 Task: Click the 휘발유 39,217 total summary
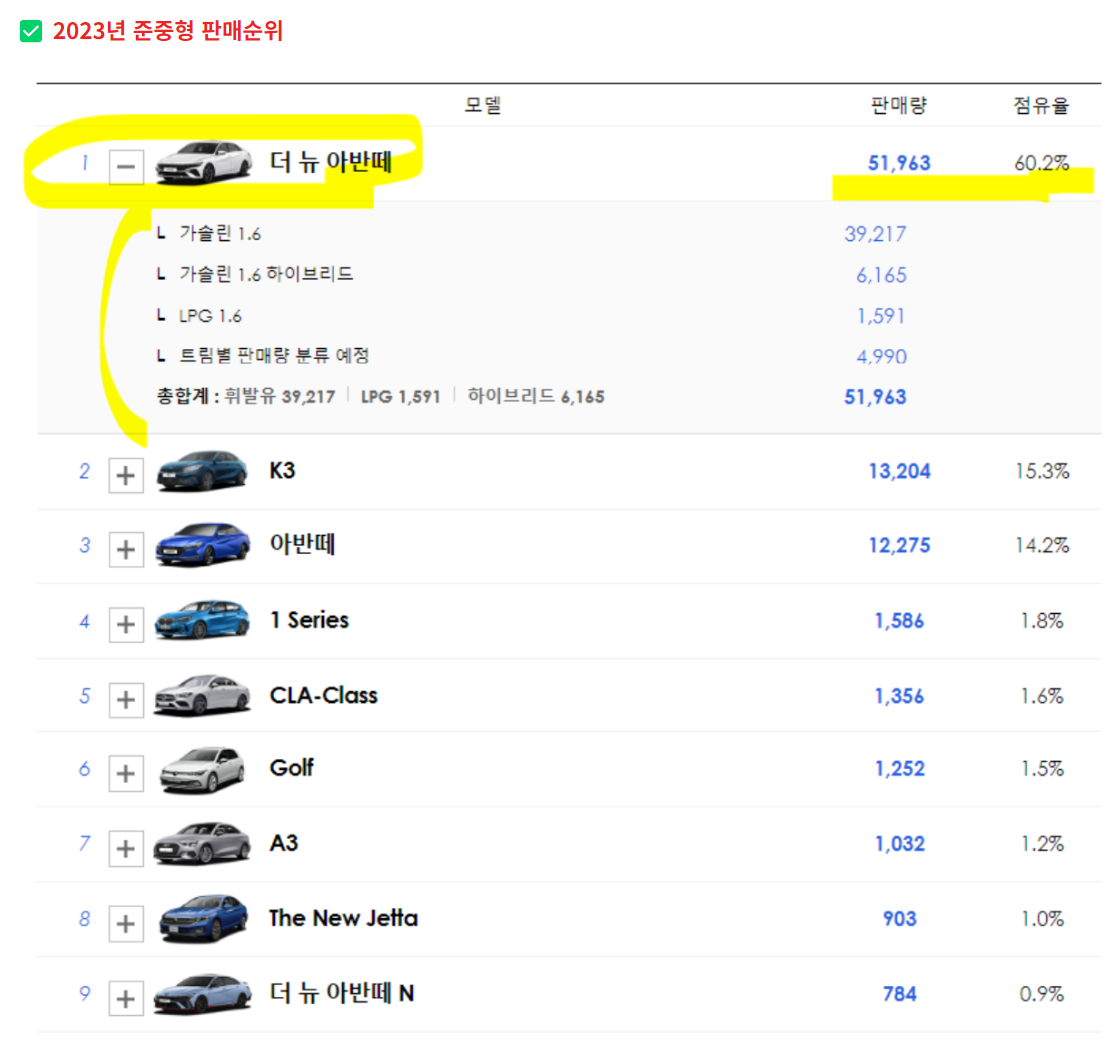(280, 397)
